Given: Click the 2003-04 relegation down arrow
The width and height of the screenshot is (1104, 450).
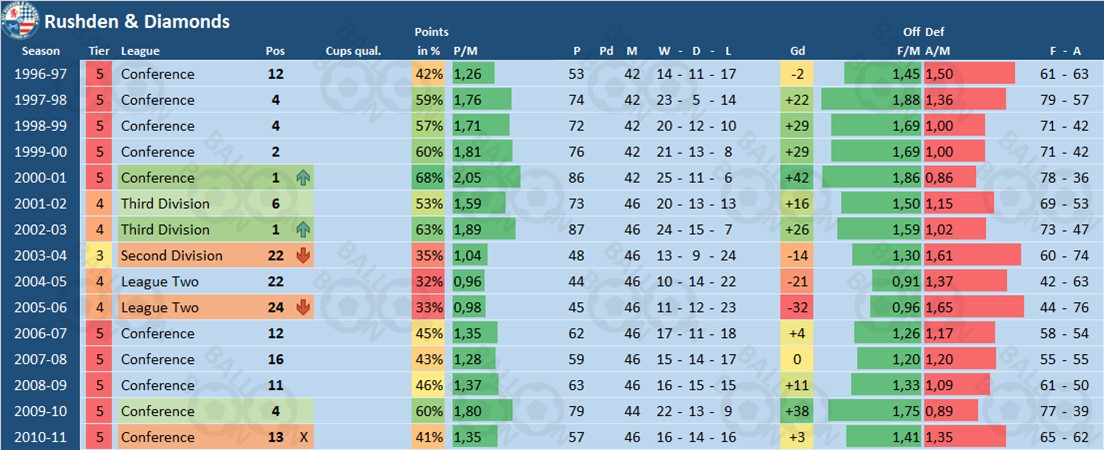Looking at the screenshot, I should pos(303,256).
